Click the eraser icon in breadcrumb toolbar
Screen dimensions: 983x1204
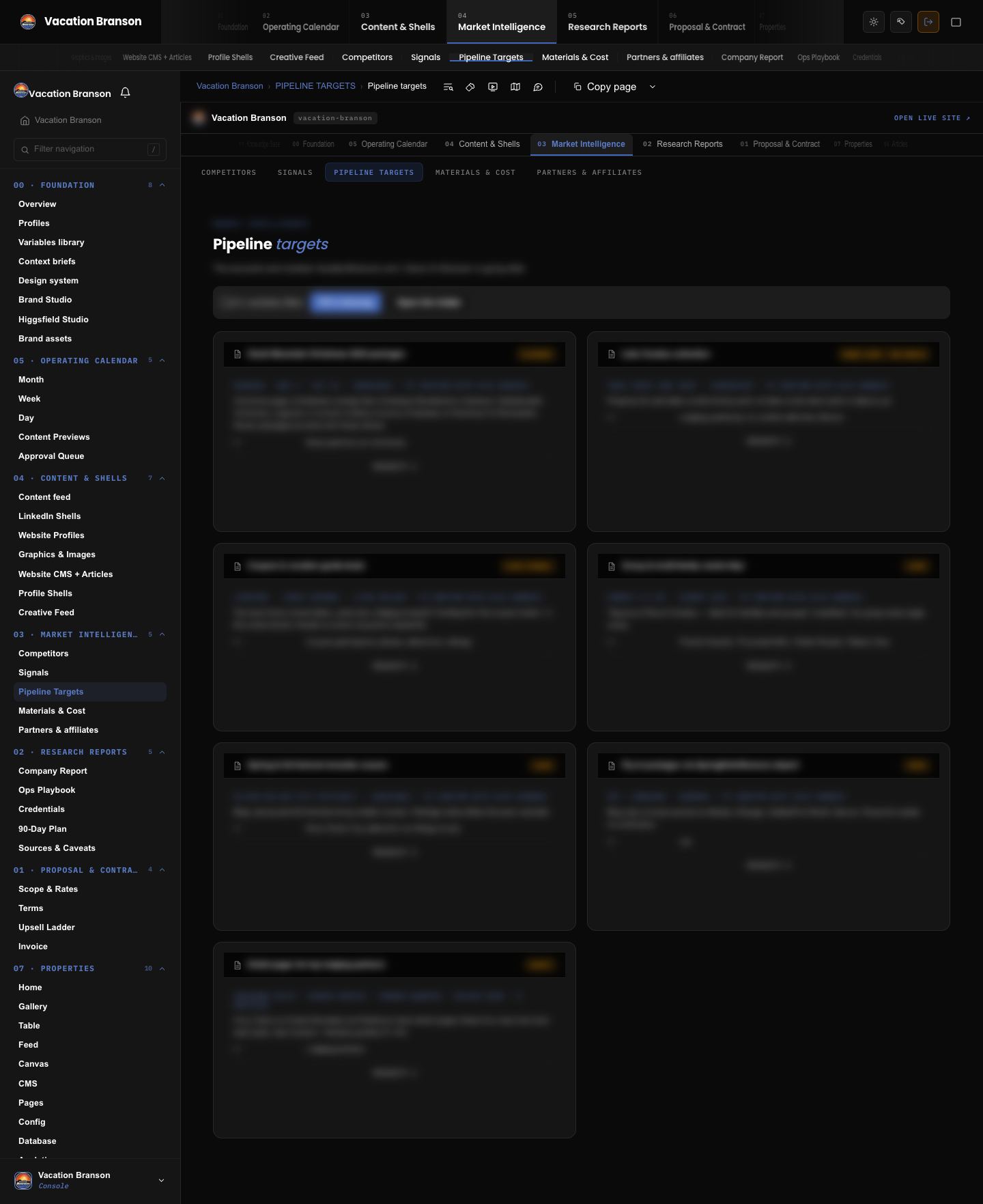pos(470,87)
